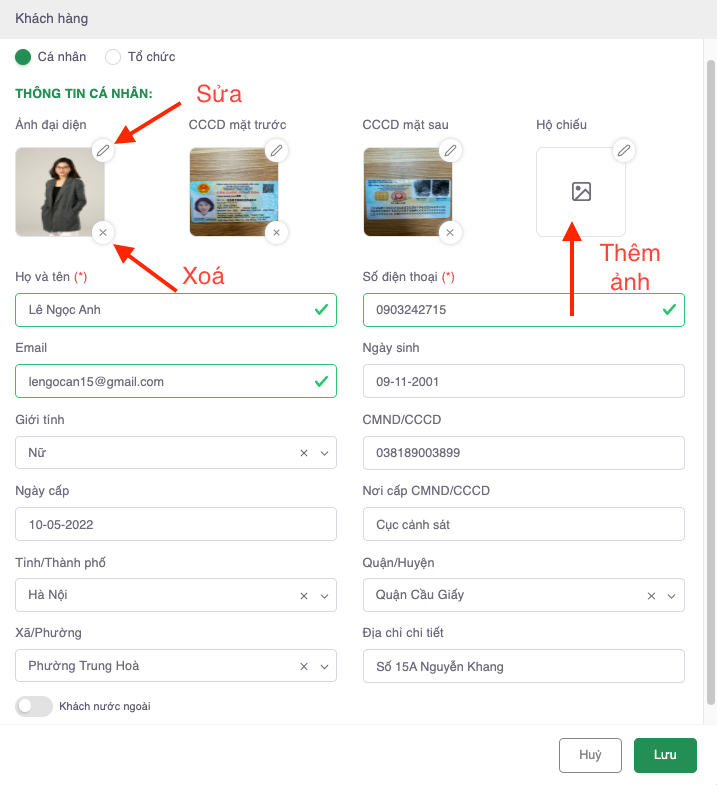Click the Ngày sinh date field
This screenshot has width=717, height=785.
tap(523, 381)
